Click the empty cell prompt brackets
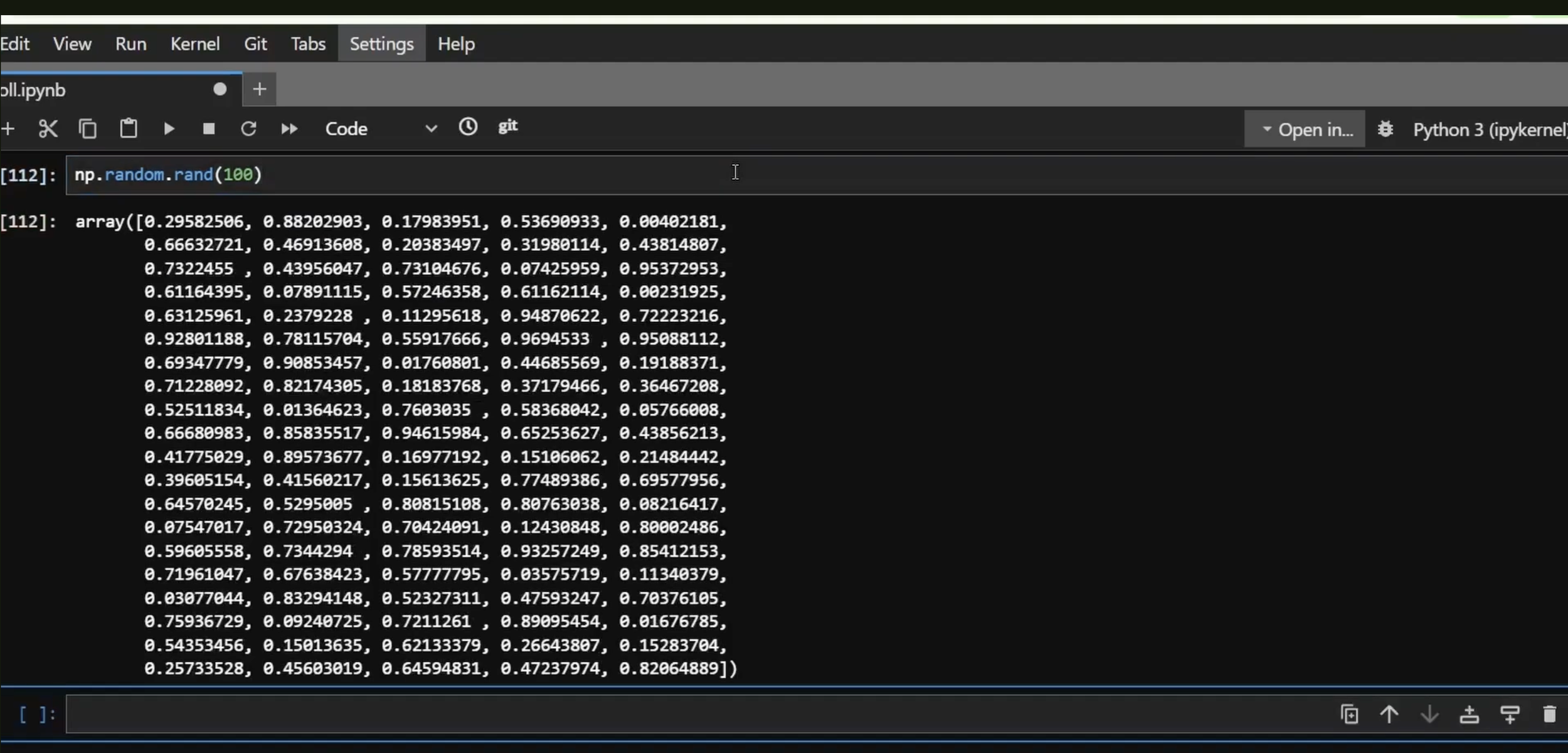The width and height of the screenshot is (1568, 753). tap(37, 715)
